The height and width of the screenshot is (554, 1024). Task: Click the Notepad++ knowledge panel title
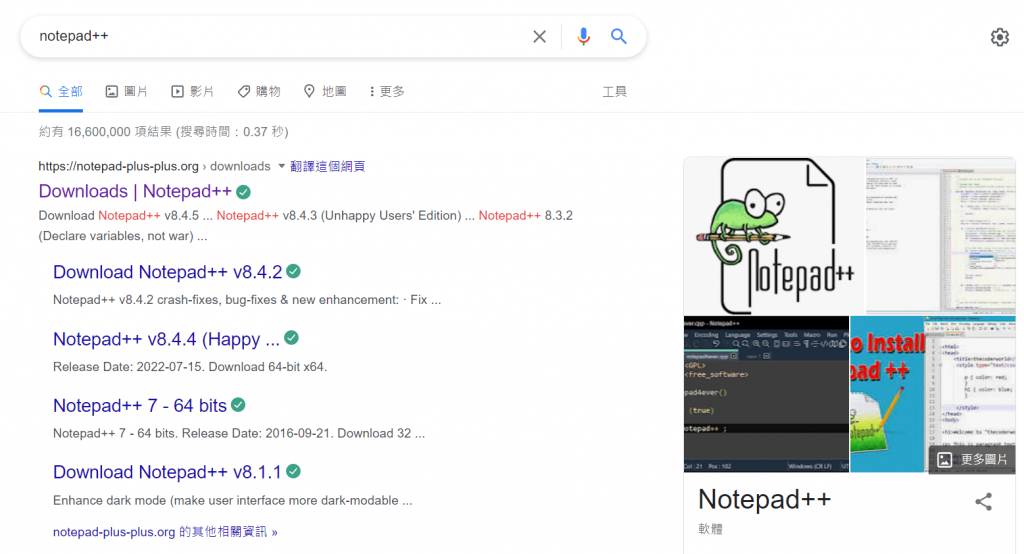[764, 500]
